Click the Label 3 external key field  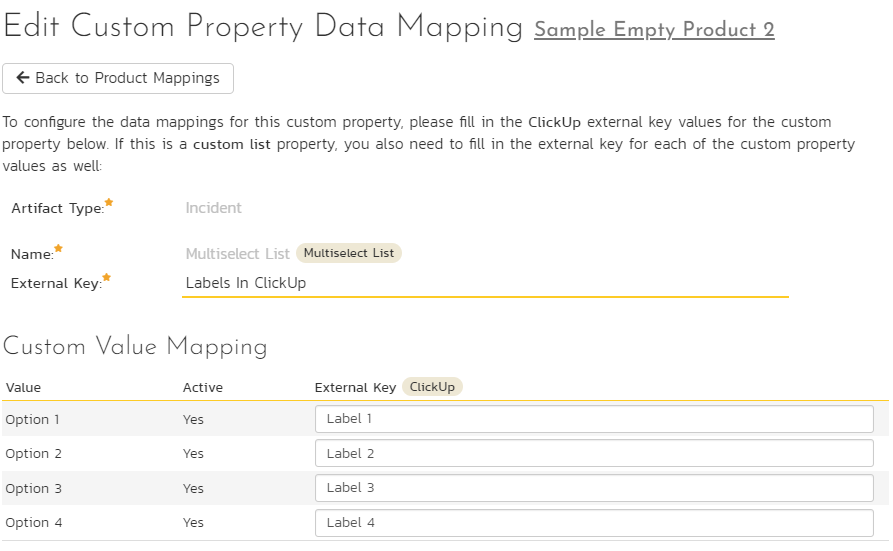click(x=594, y=488)
